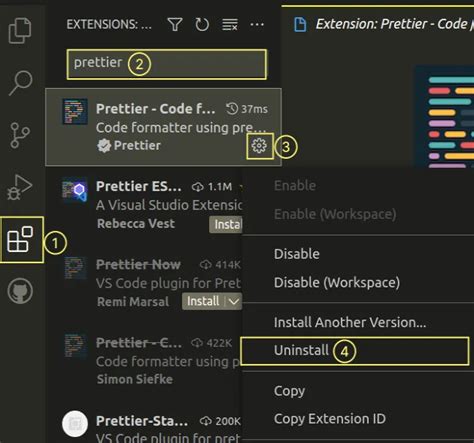Click the Prettier-Standard extension round icon
The width and height of the screenshot is (474, 443).
(x=75, y=423)
